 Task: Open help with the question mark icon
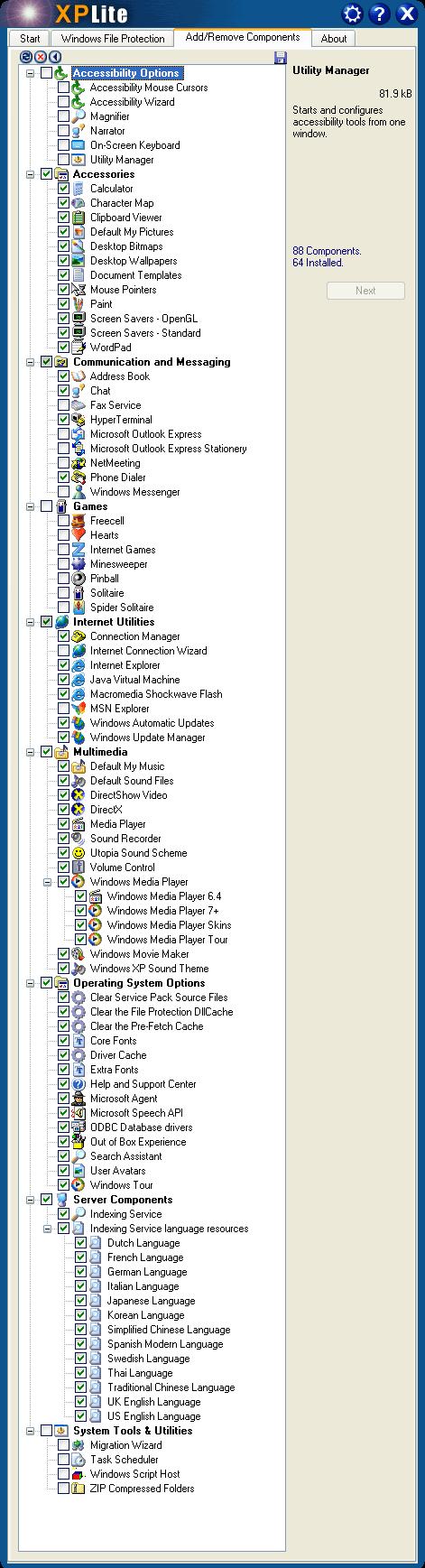click(x=379, y=14)
